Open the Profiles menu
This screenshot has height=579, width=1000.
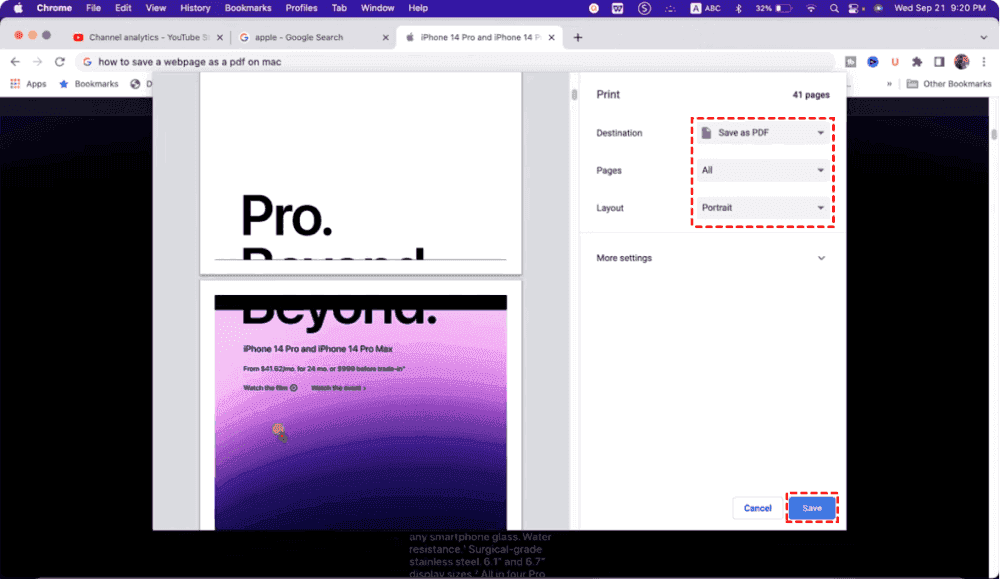click(x=302, y=8)
